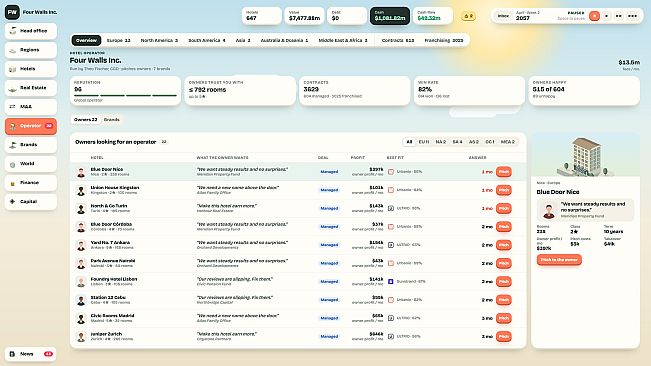
Task: Open the Operator sidebar section
Action: point(31,126)
